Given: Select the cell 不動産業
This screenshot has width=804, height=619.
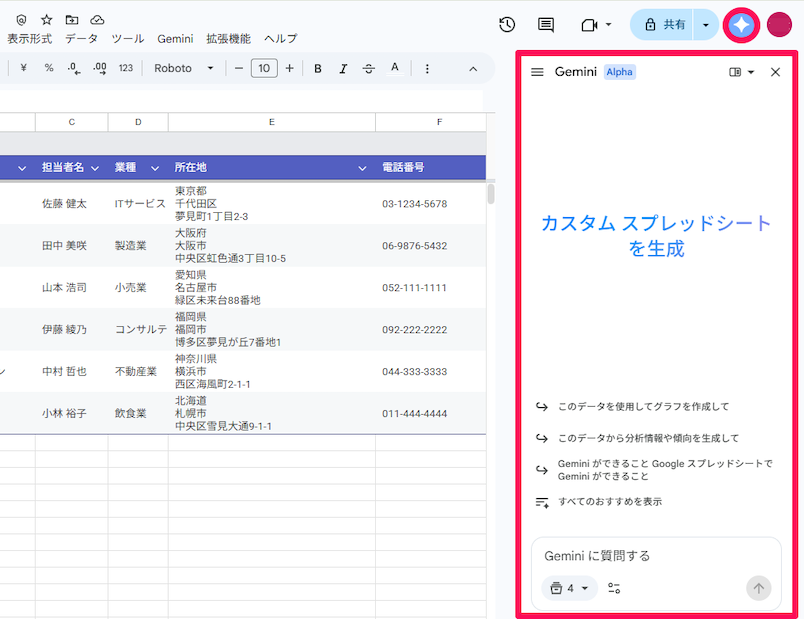Looking at the screenshot, I should coord(138,371).
